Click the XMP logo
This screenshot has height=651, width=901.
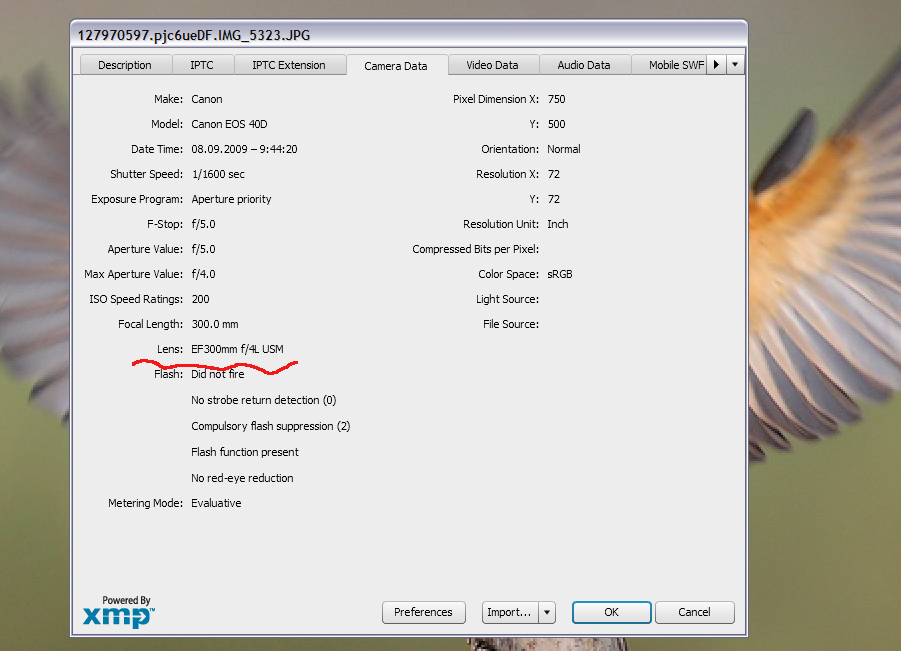118,612
